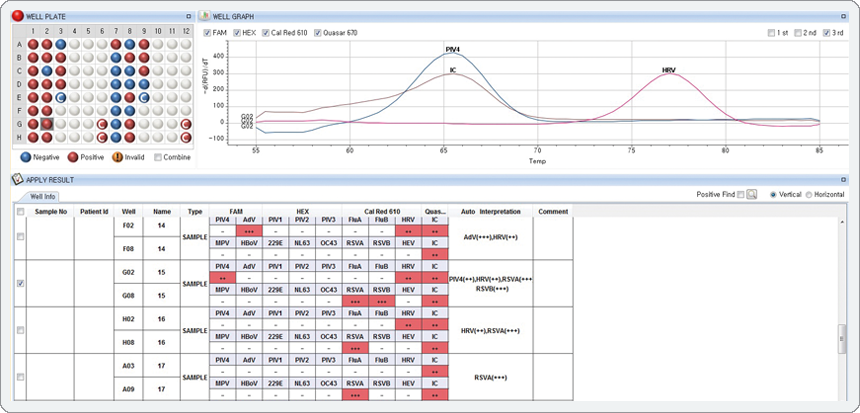Uncheck the FAM channel checkbox
This screenshot has width=860, height=413.
tap(207, 33)
